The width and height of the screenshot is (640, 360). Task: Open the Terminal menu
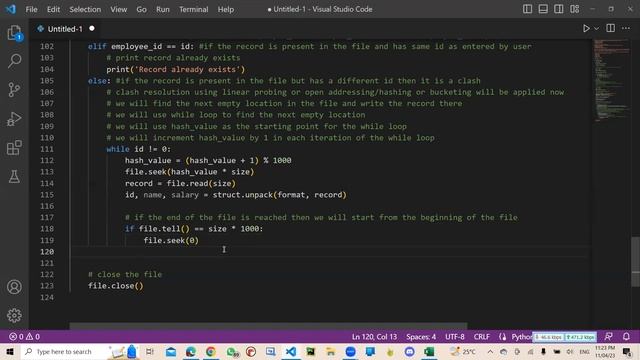[x=193, y=9]
